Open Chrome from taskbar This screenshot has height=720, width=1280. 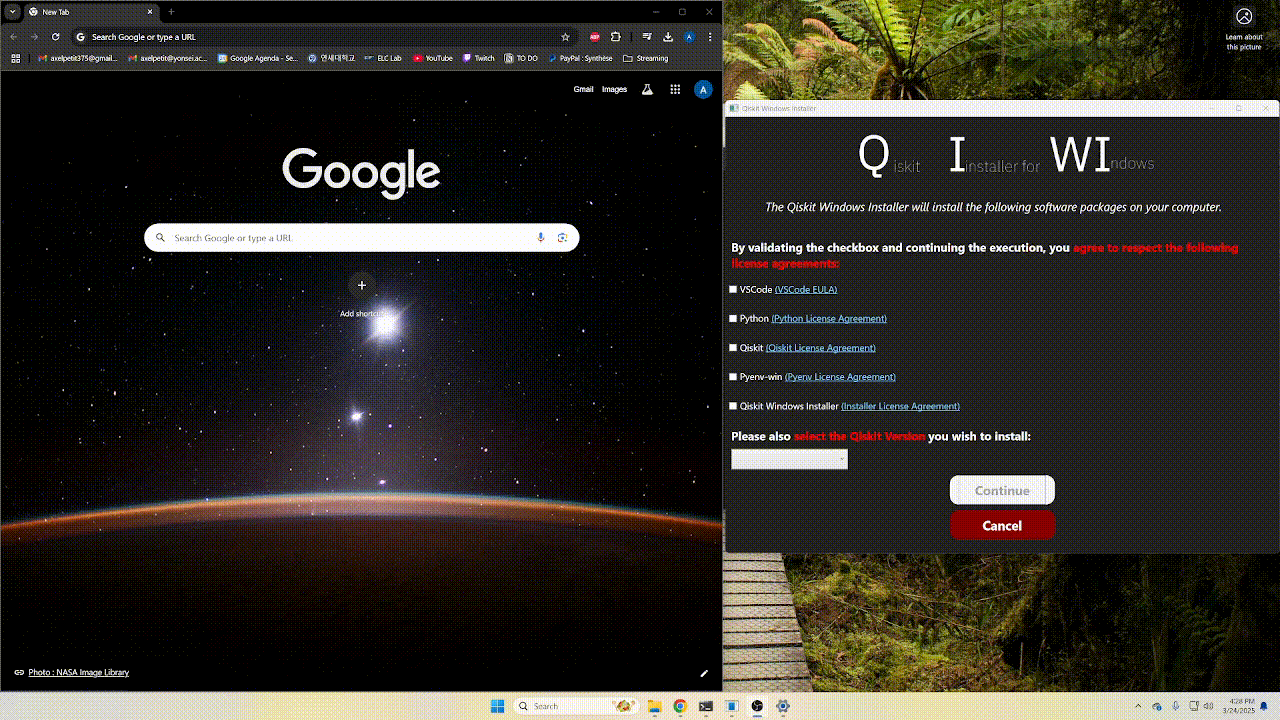tap(680, 706)
